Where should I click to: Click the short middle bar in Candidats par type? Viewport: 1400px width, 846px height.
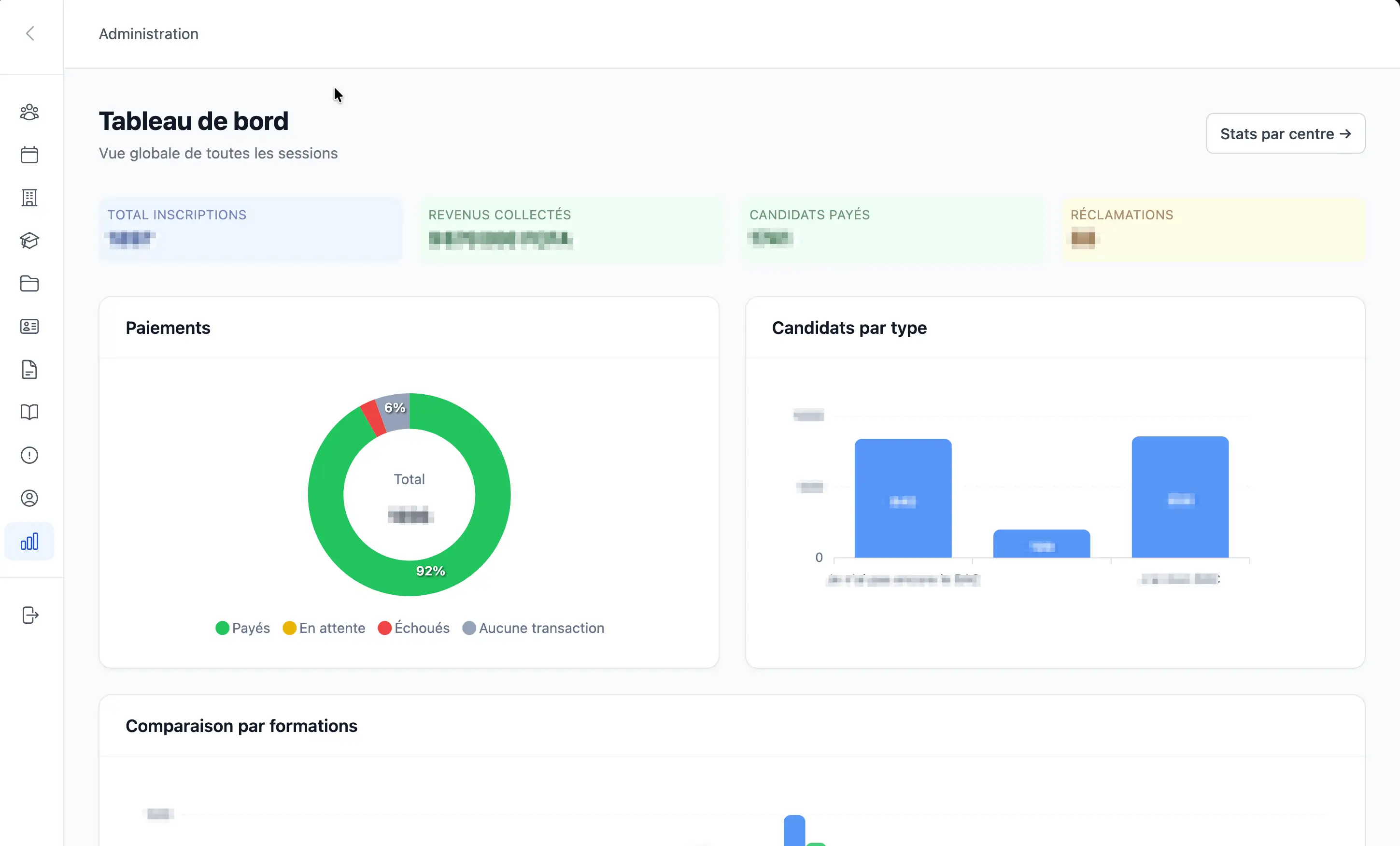tap(1042, 544)
